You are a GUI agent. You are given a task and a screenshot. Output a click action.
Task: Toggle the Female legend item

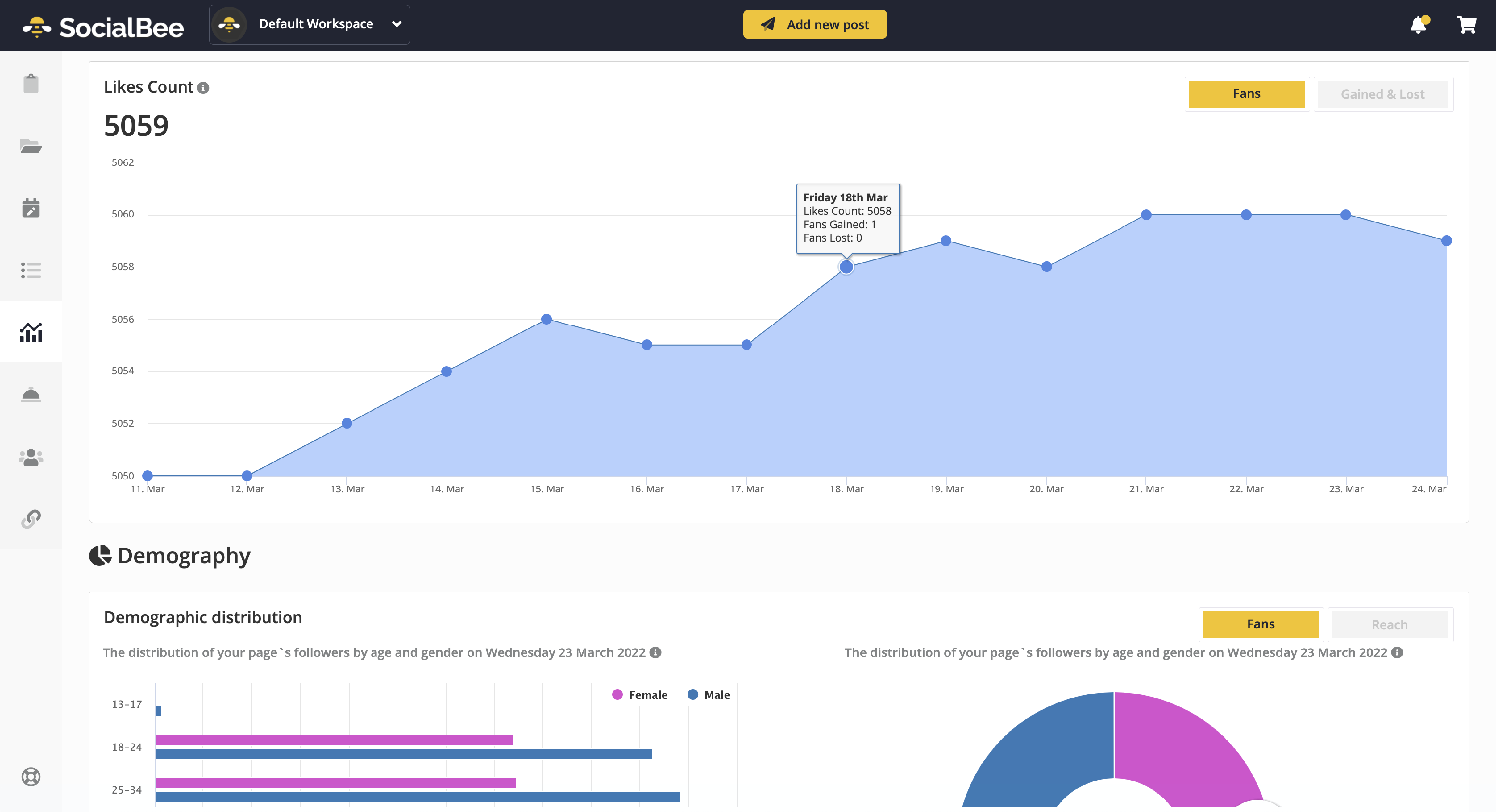tap(640, 695)
